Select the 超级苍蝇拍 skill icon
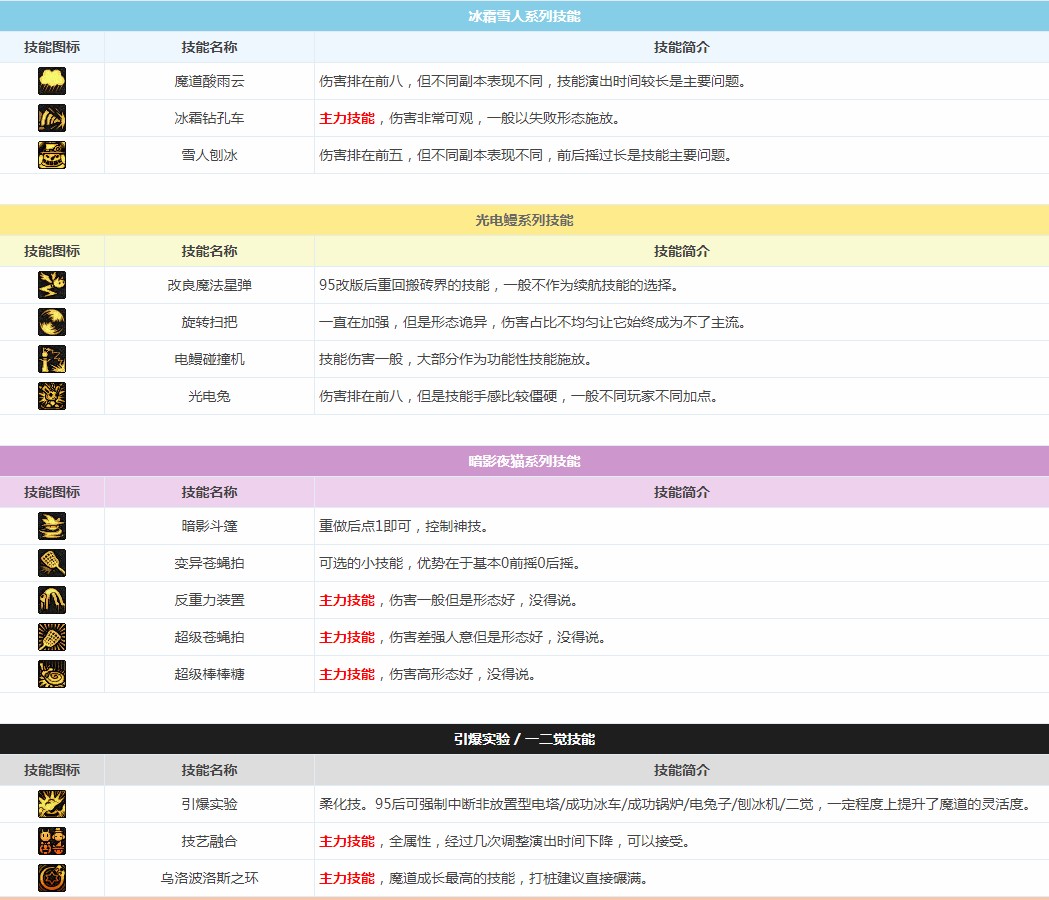The height and width of the screenshot is (900, 1049). 52,637
